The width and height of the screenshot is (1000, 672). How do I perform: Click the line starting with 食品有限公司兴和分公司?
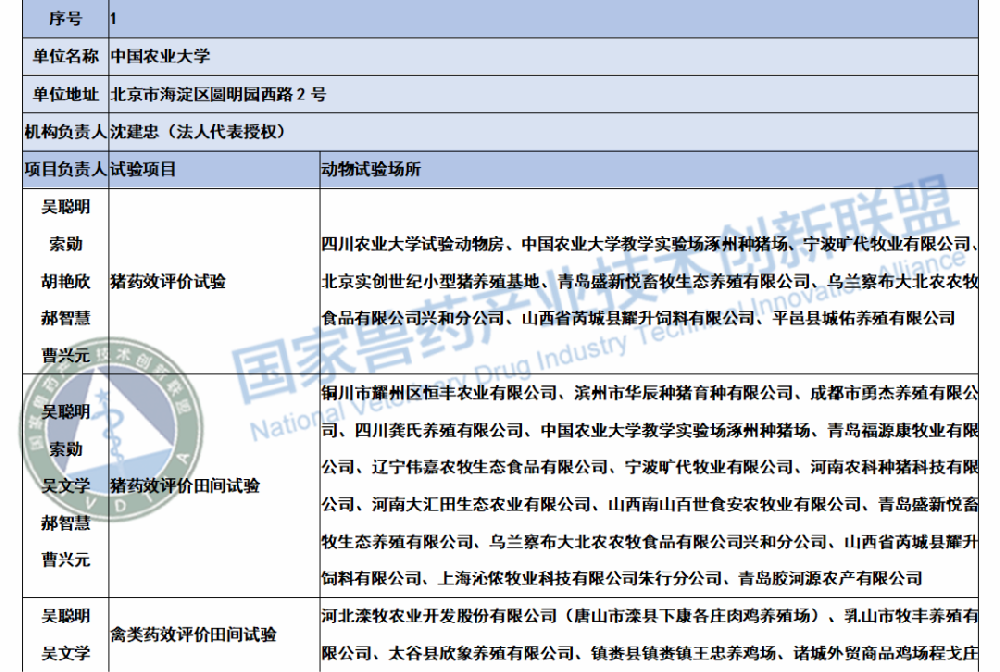point(638,318)
